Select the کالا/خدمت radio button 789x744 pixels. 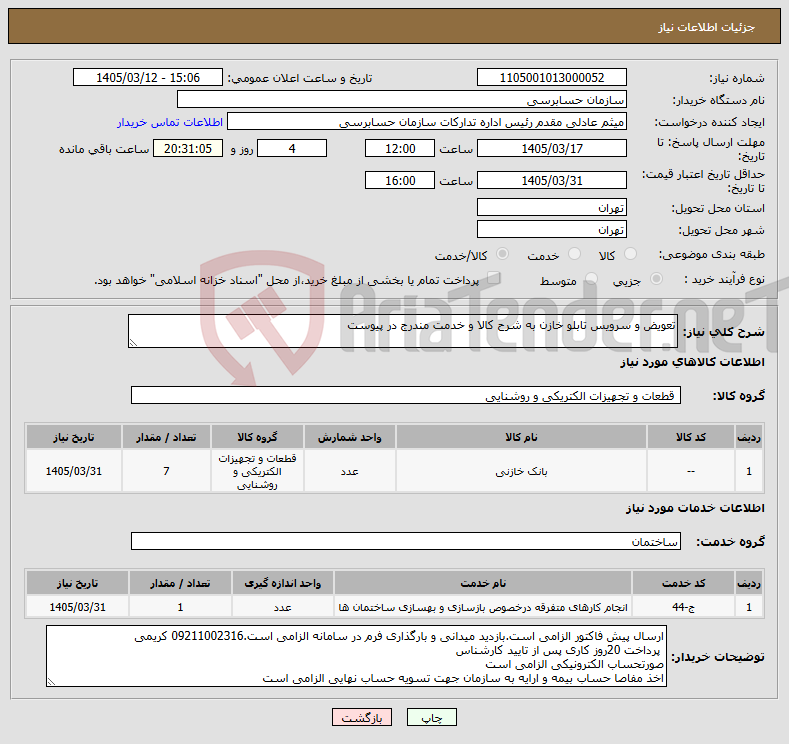[502, 254]
